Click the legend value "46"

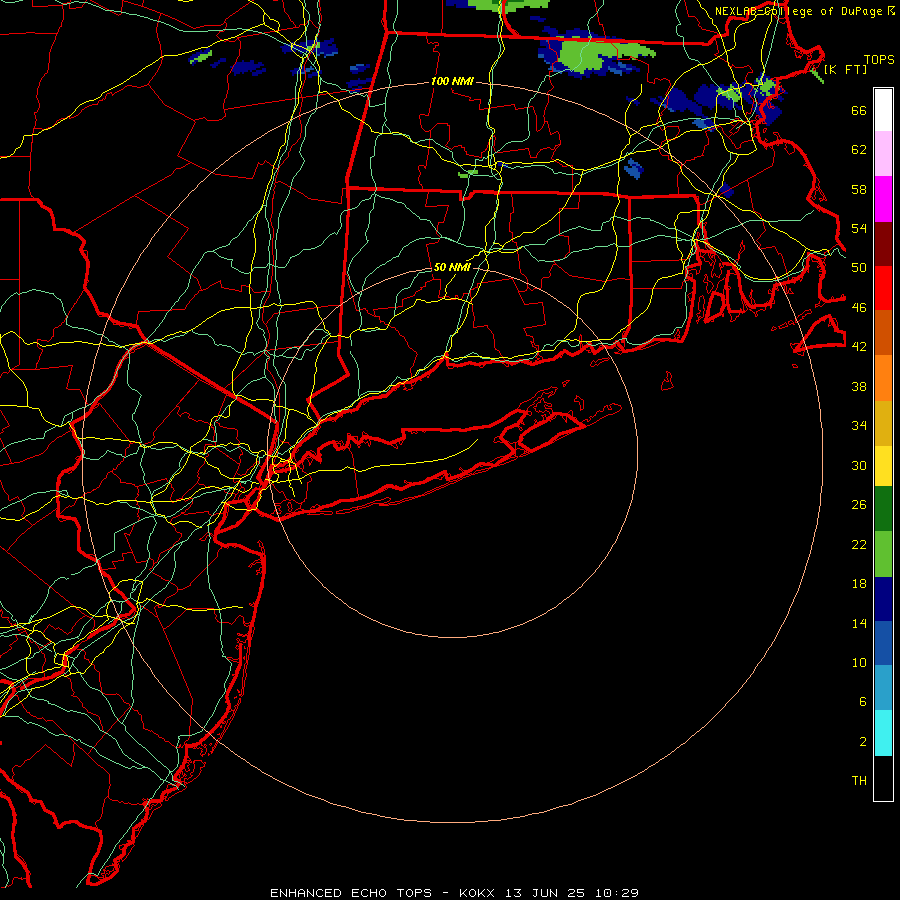pos(859,308)
